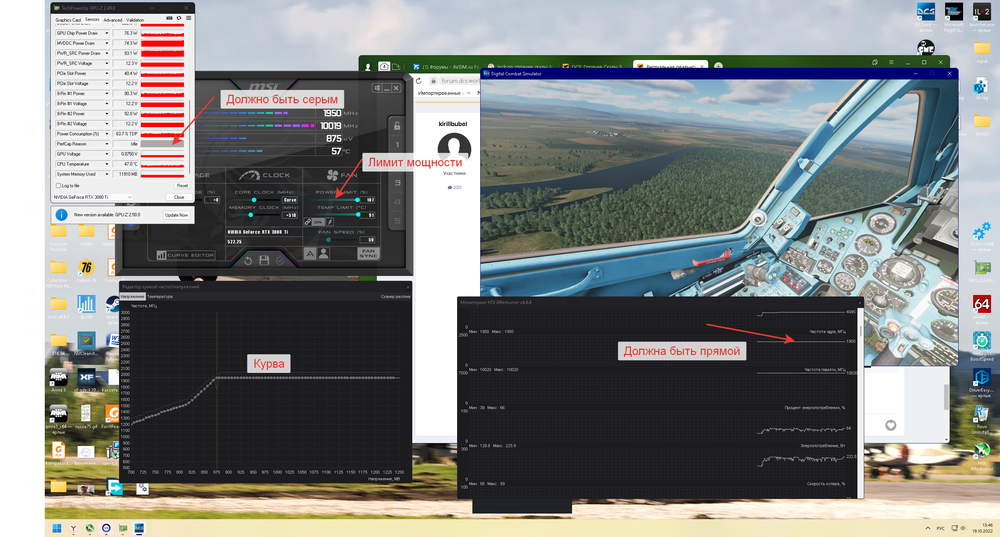Switch to Validation tab in GPU-Z

tap(135, 20)
